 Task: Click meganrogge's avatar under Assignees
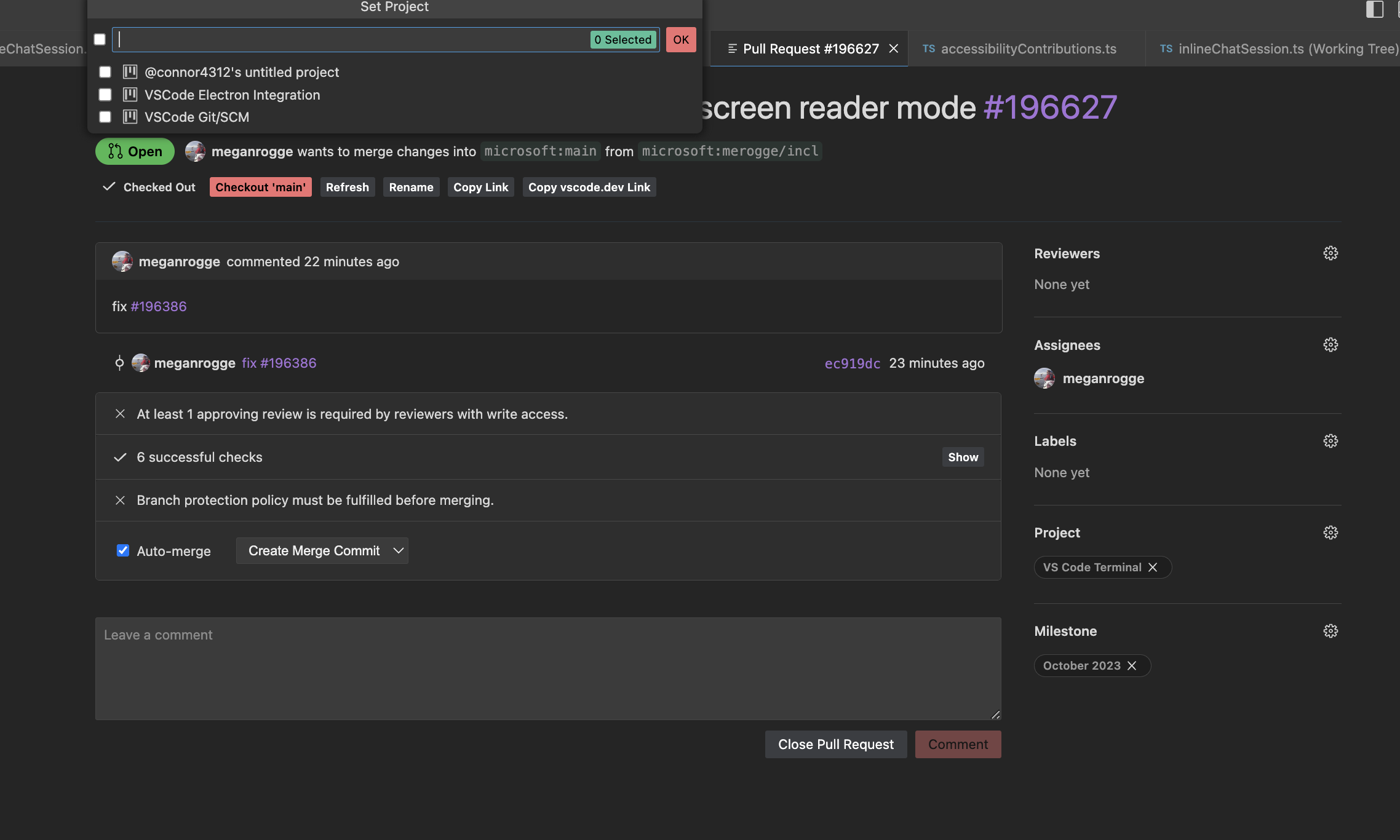click(1044, 378)
